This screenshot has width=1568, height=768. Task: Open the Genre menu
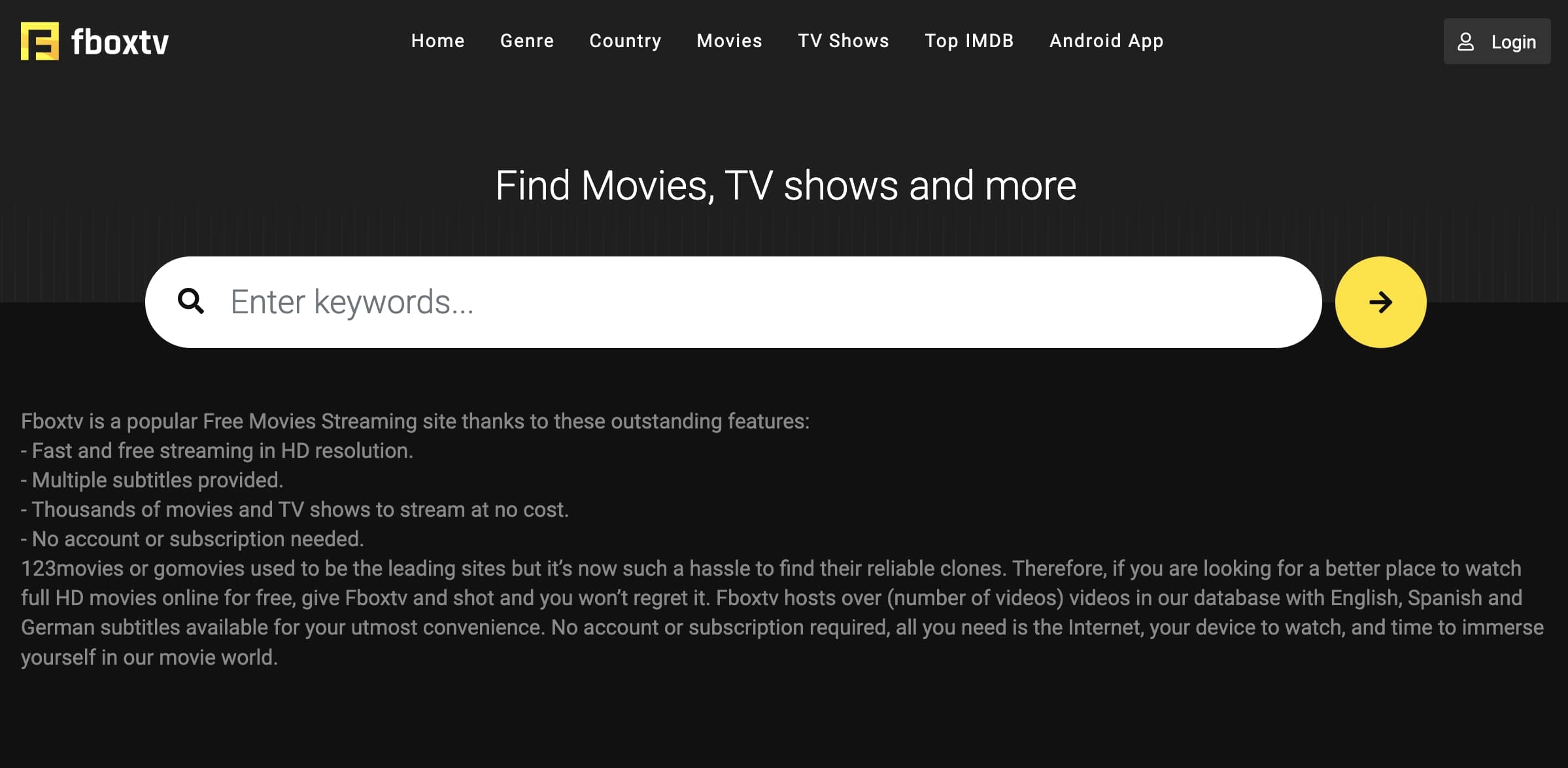point(526,41)
